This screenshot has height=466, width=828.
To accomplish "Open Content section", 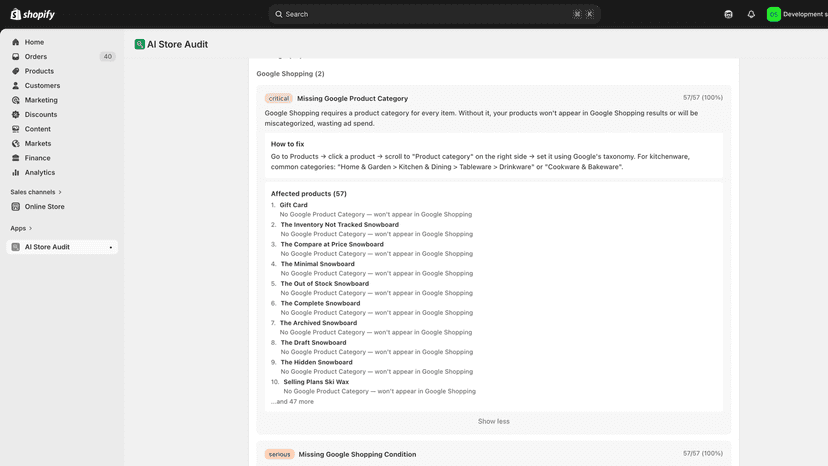I will coord(37,129).
